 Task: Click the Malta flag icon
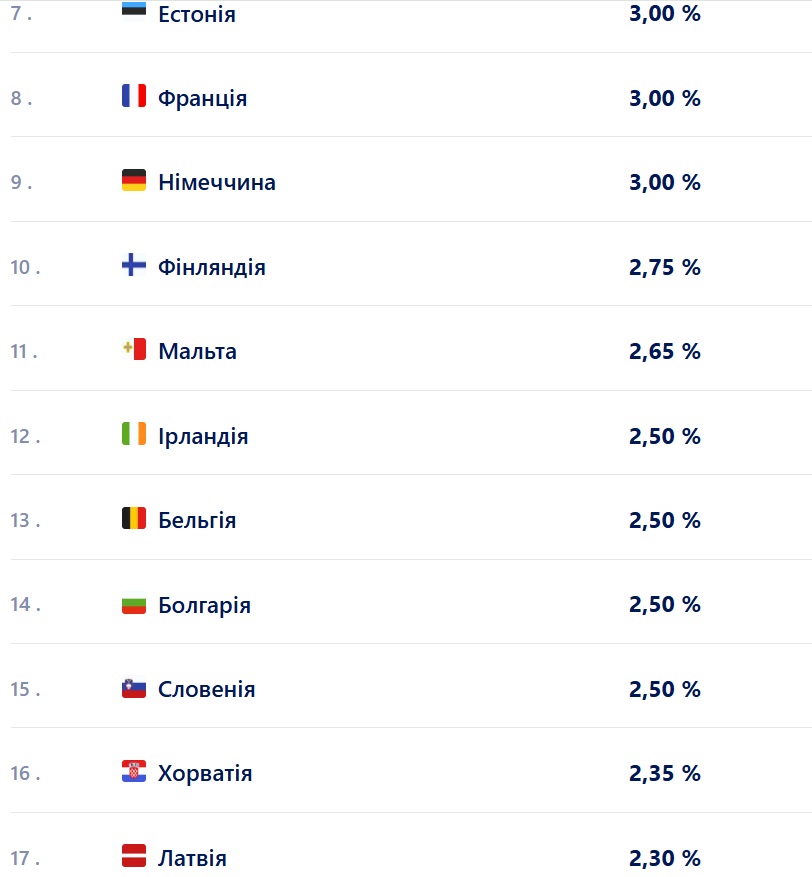pos(134,349)
